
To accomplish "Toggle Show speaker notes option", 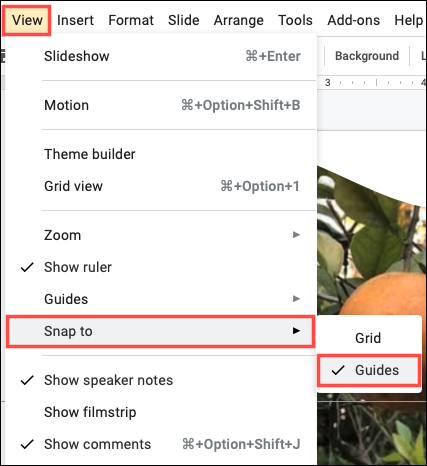I will [x=161, y=380].
